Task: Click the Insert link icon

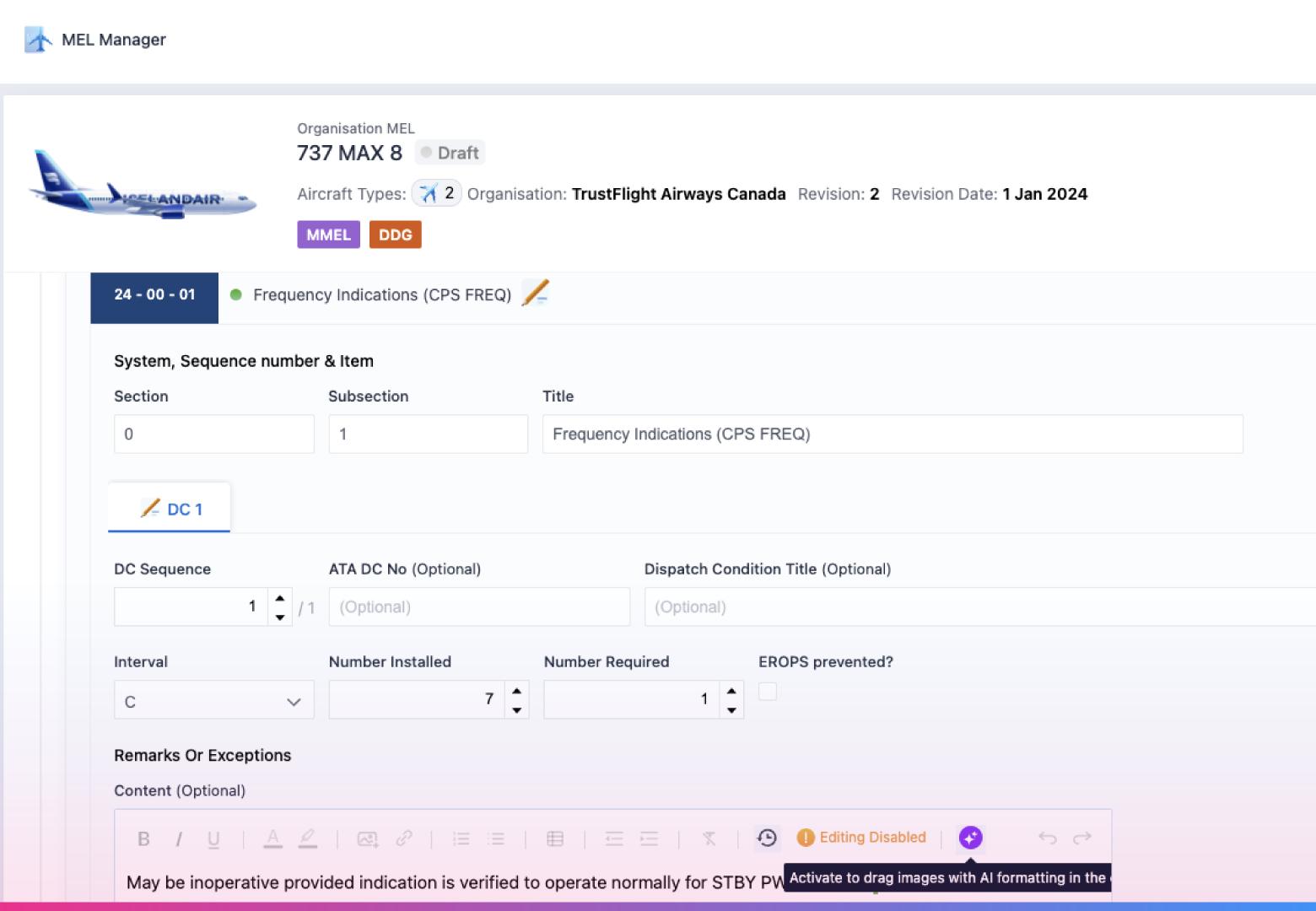Action: (x=404, y=838)
